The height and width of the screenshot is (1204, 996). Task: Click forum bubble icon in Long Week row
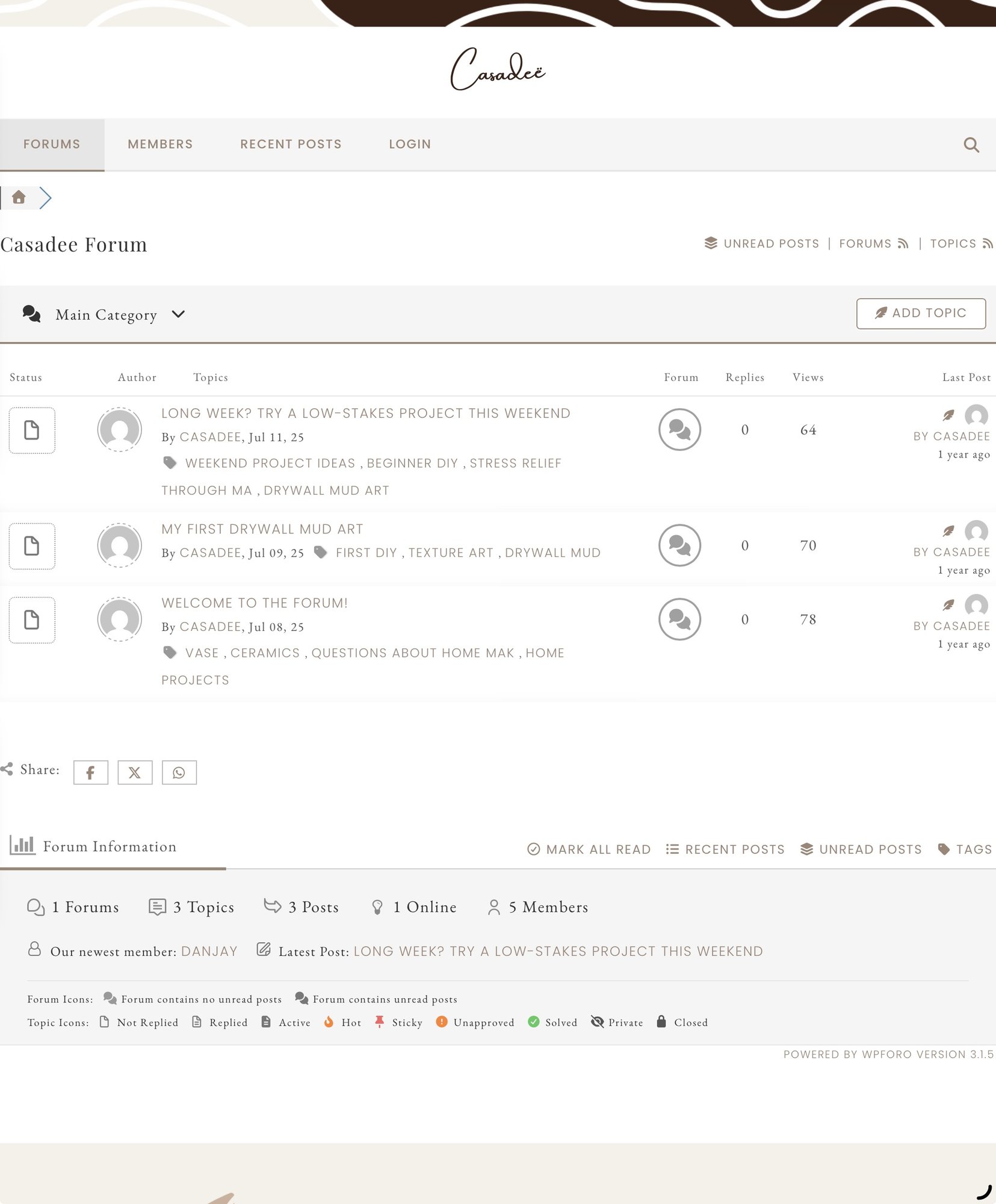coord(680,430)
